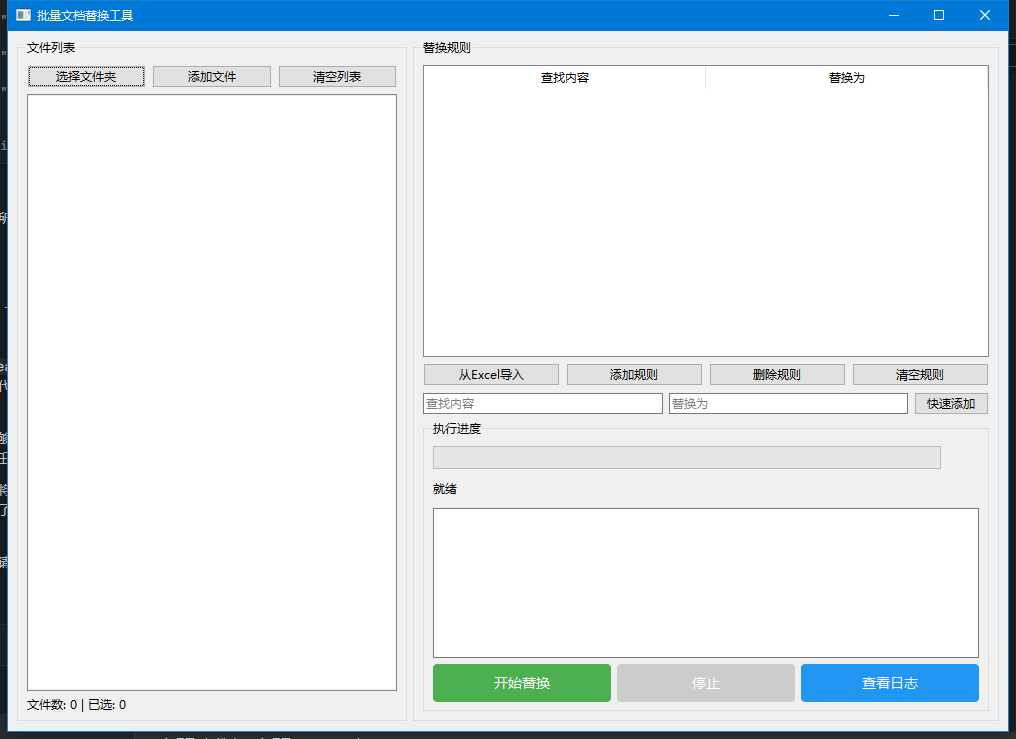This screenshot has width=1016, height=739.
Task: Start replacing with green 开始替换 button
Action: pyautogui.click(x=522, y=683)
